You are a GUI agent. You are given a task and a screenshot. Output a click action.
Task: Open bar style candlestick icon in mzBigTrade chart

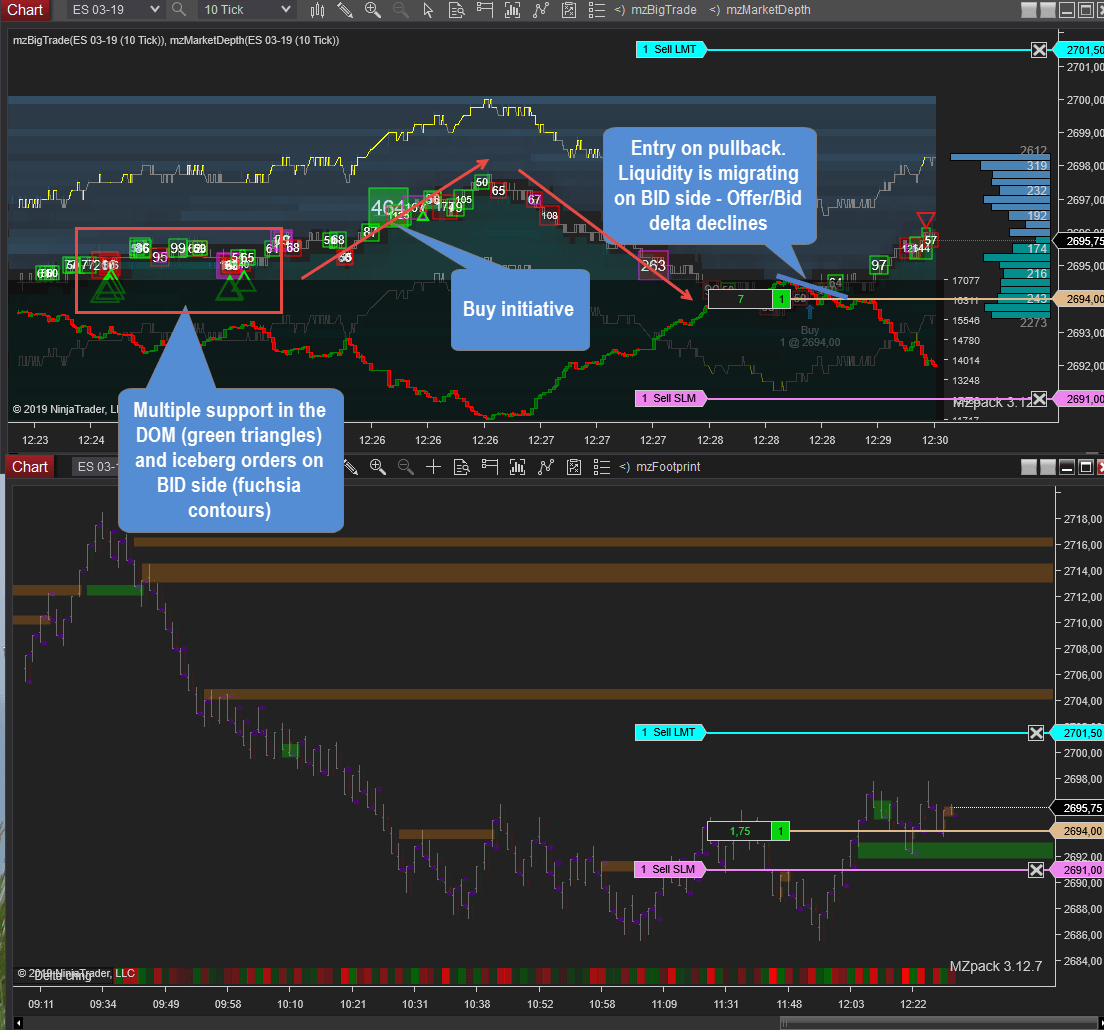[x=318, y=10]
